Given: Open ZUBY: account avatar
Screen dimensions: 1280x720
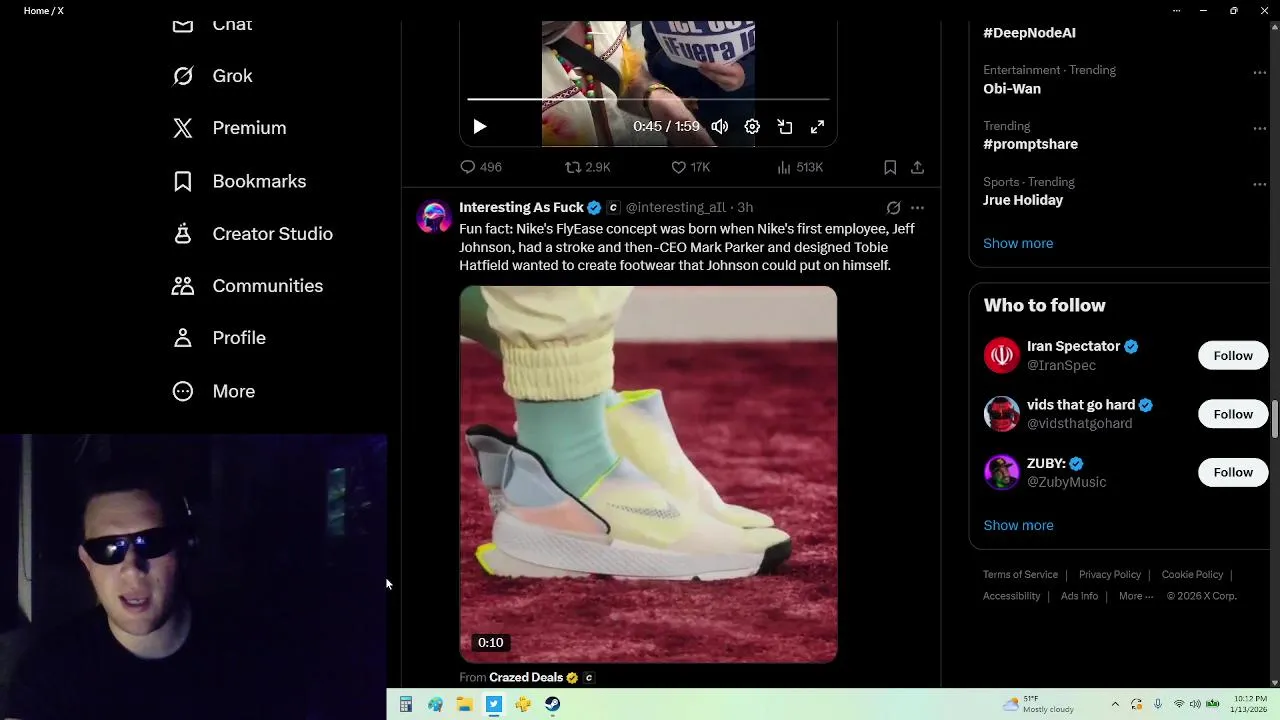Looking at the screenshot, I should [1001, 472].
